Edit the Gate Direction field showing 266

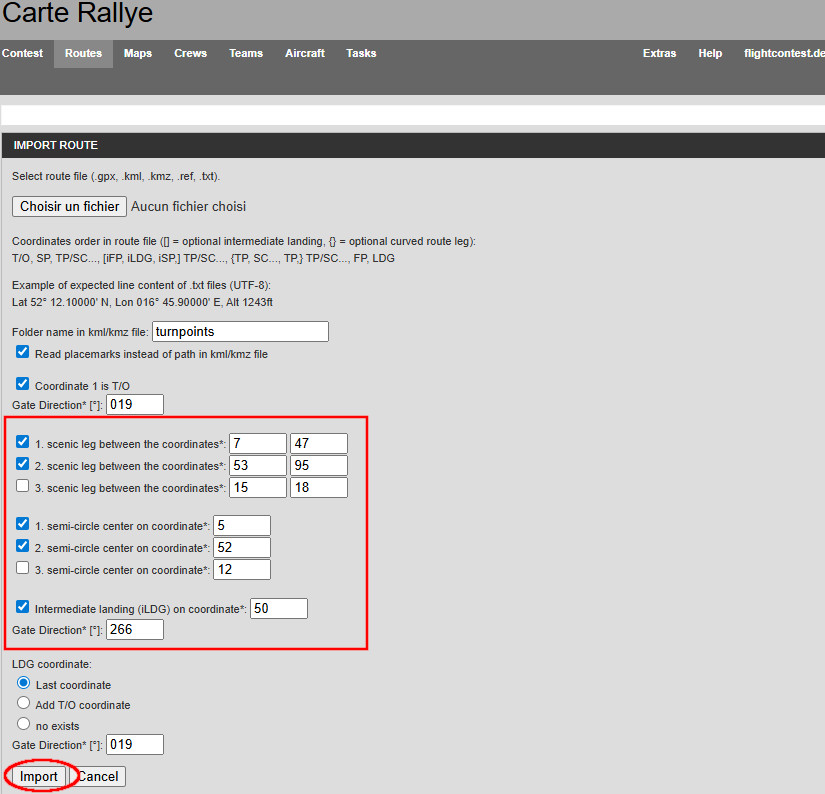pyautogui.click(x=134, y=629)
